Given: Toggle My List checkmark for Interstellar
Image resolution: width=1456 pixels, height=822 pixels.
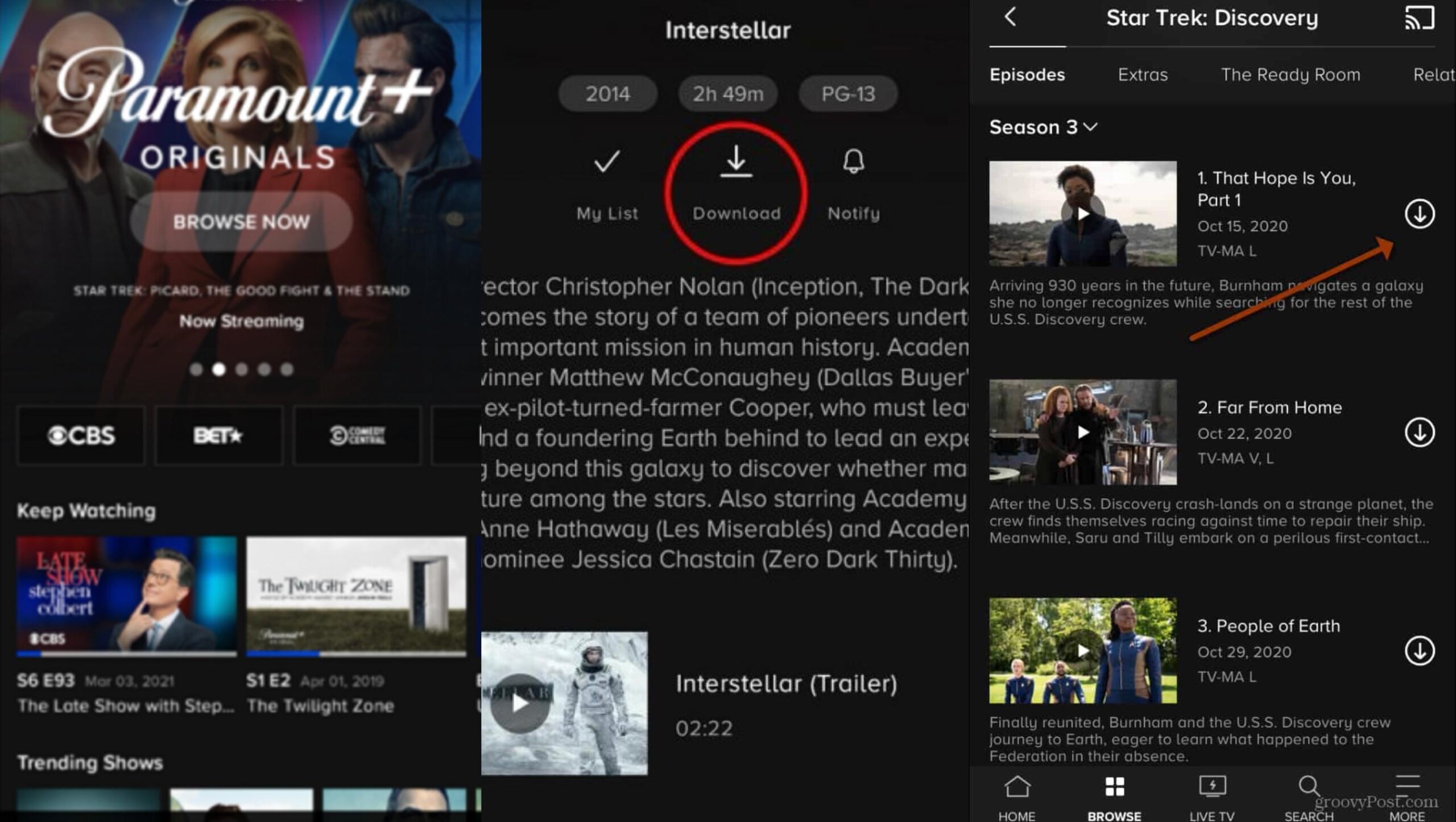Looking at the screenshot, I should [607, 161].
